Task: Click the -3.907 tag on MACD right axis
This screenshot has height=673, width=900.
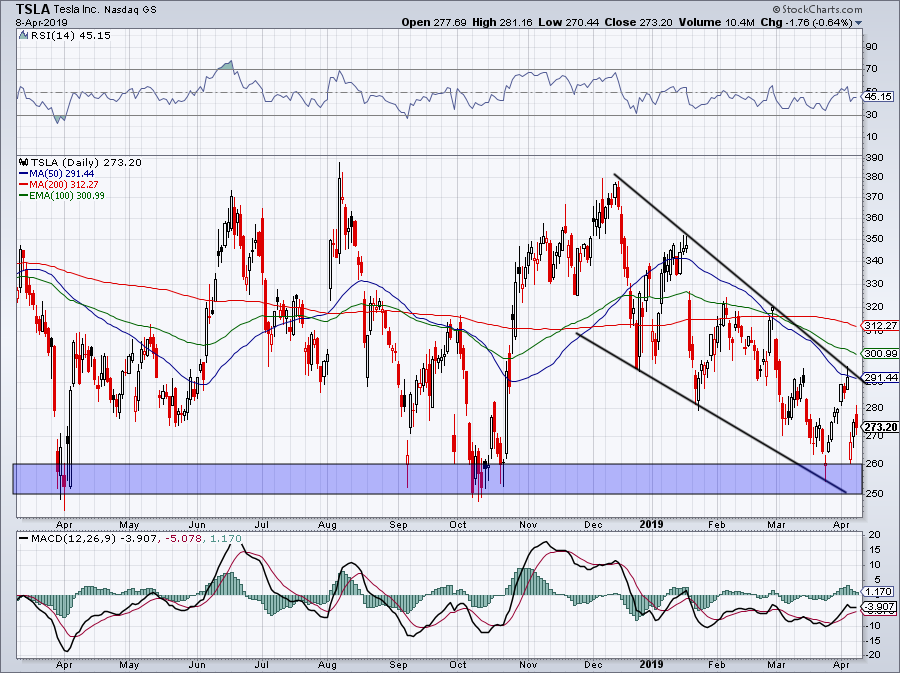Action: pos(880,606)
